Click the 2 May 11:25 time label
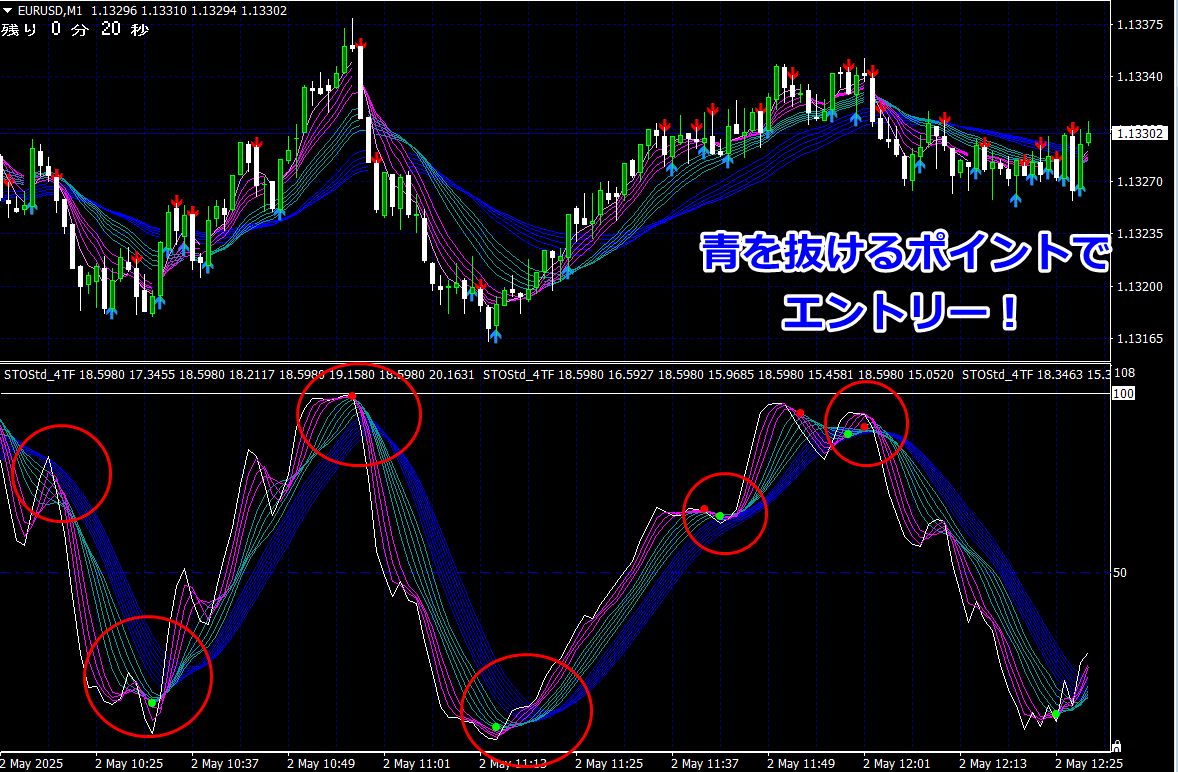This screenshot has height=772, width=1178. 609,763
